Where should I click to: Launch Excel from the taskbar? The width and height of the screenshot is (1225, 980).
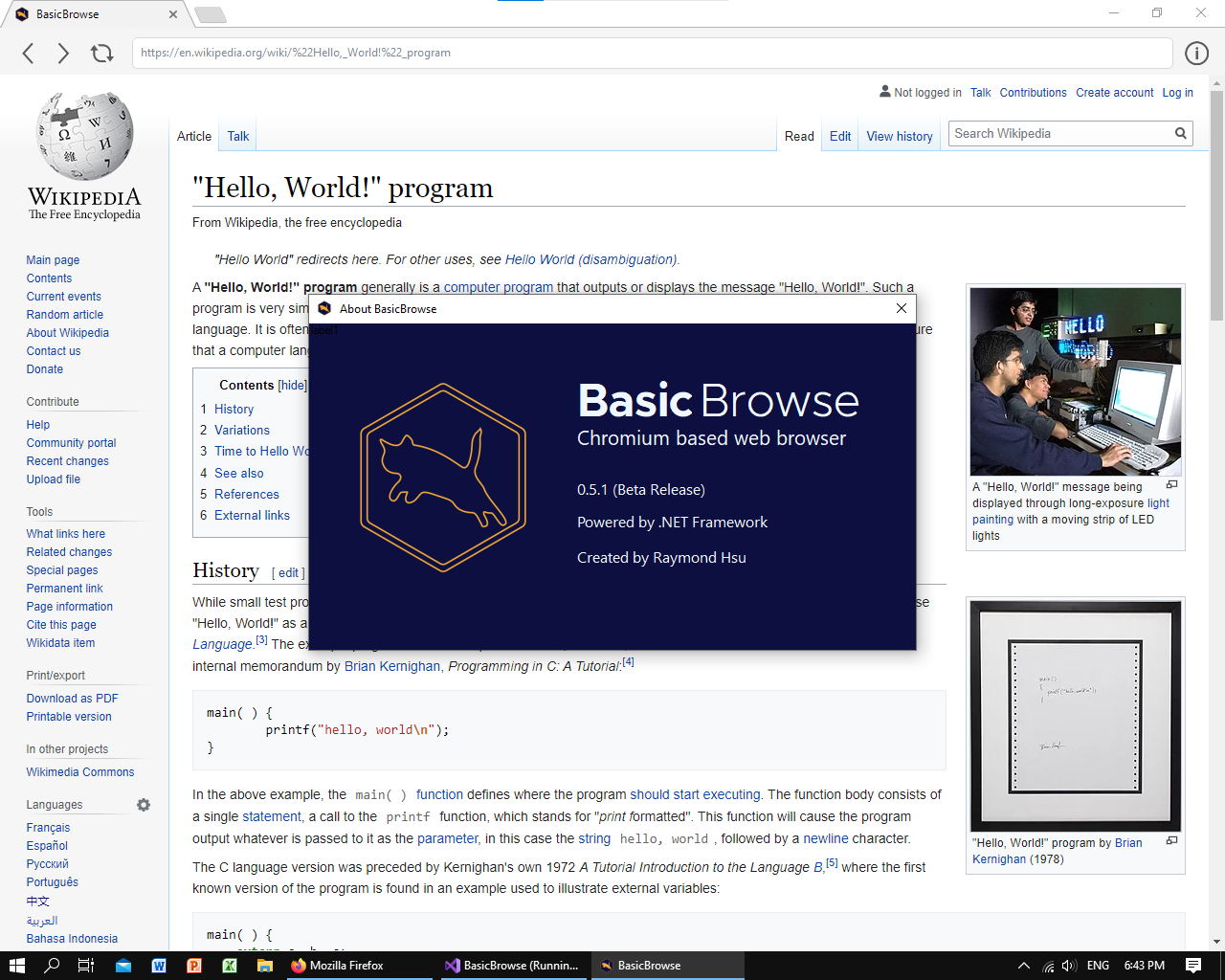point(230,966)
